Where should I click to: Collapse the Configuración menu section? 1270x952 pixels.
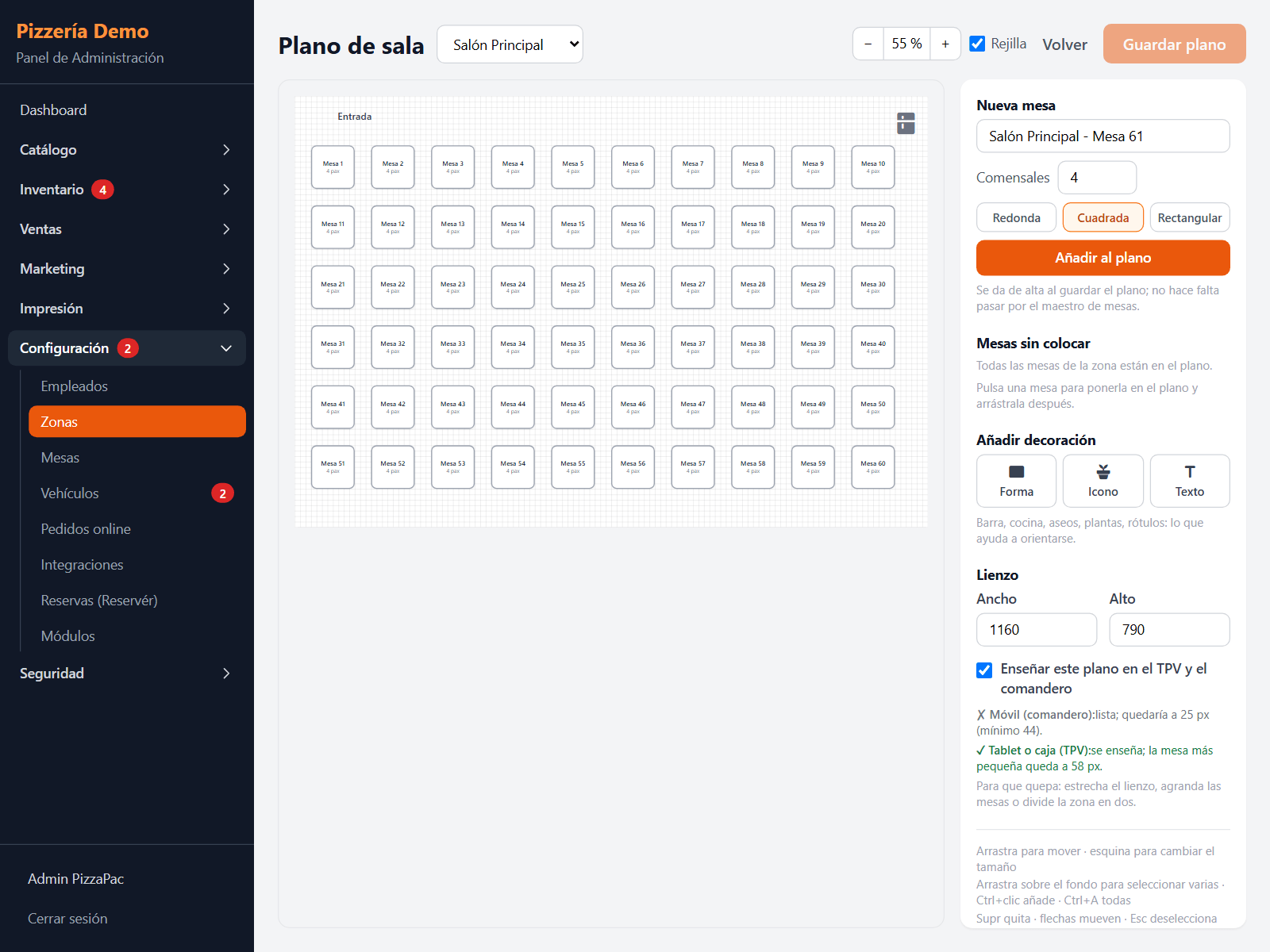tap(127, 348)
